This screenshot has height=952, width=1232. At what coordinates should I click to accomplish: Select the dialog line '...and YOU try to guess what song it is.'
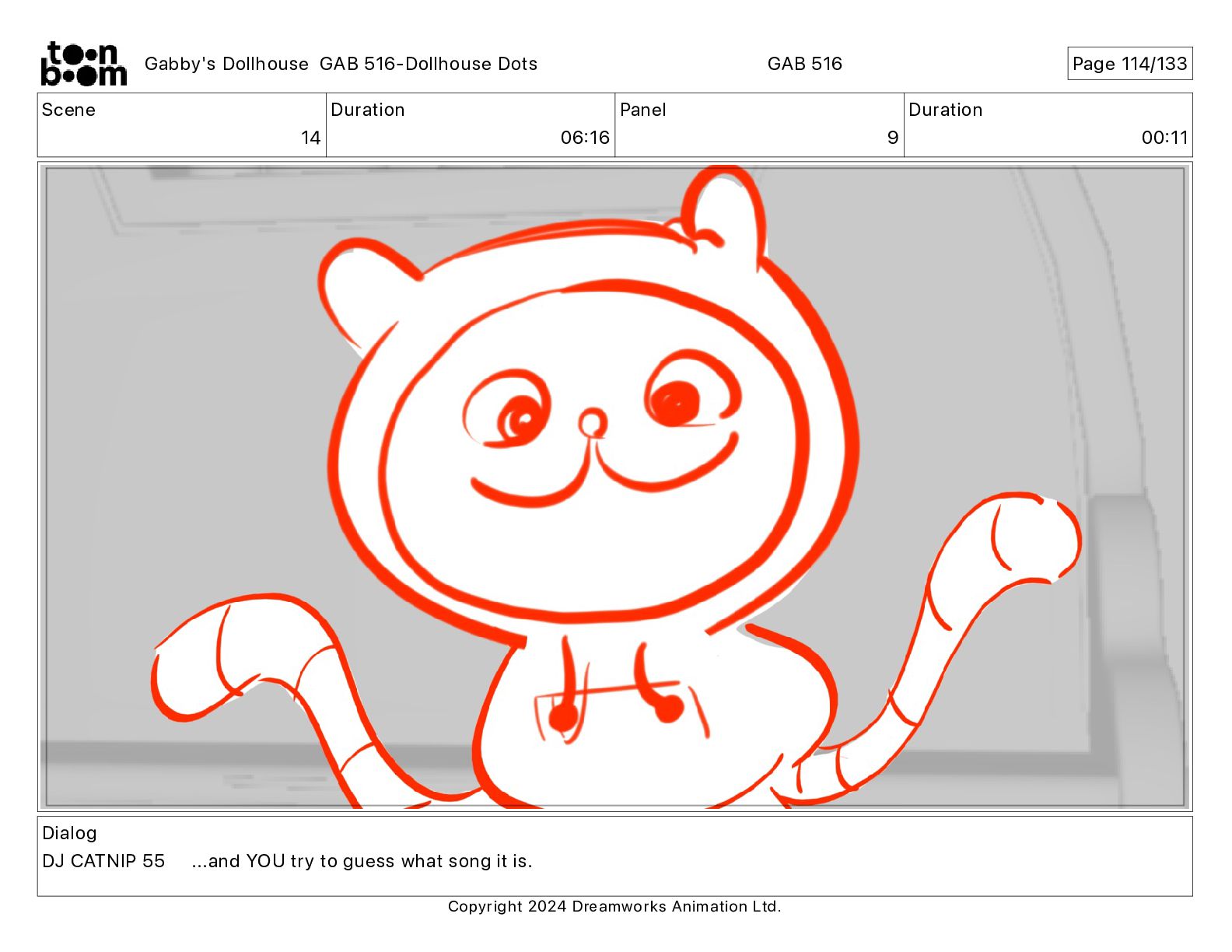(362, 861)
